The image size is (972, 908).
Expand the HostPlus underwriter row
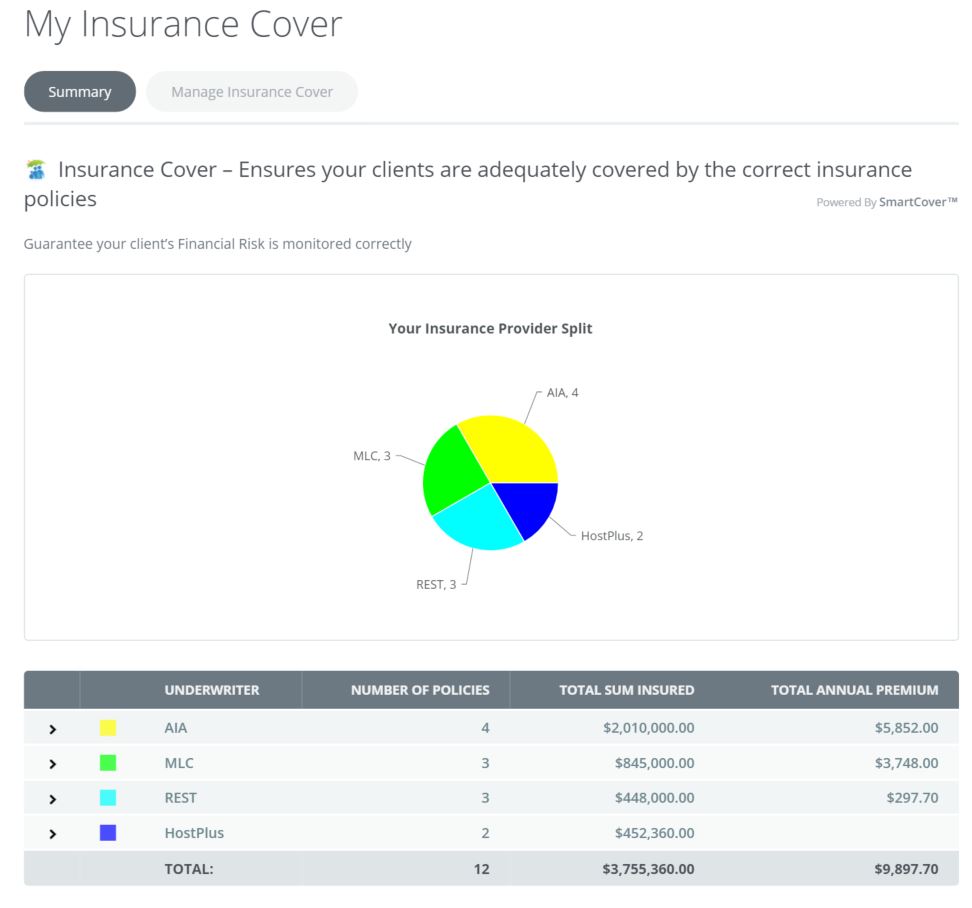pyautogui.click(x=53, y=833)
